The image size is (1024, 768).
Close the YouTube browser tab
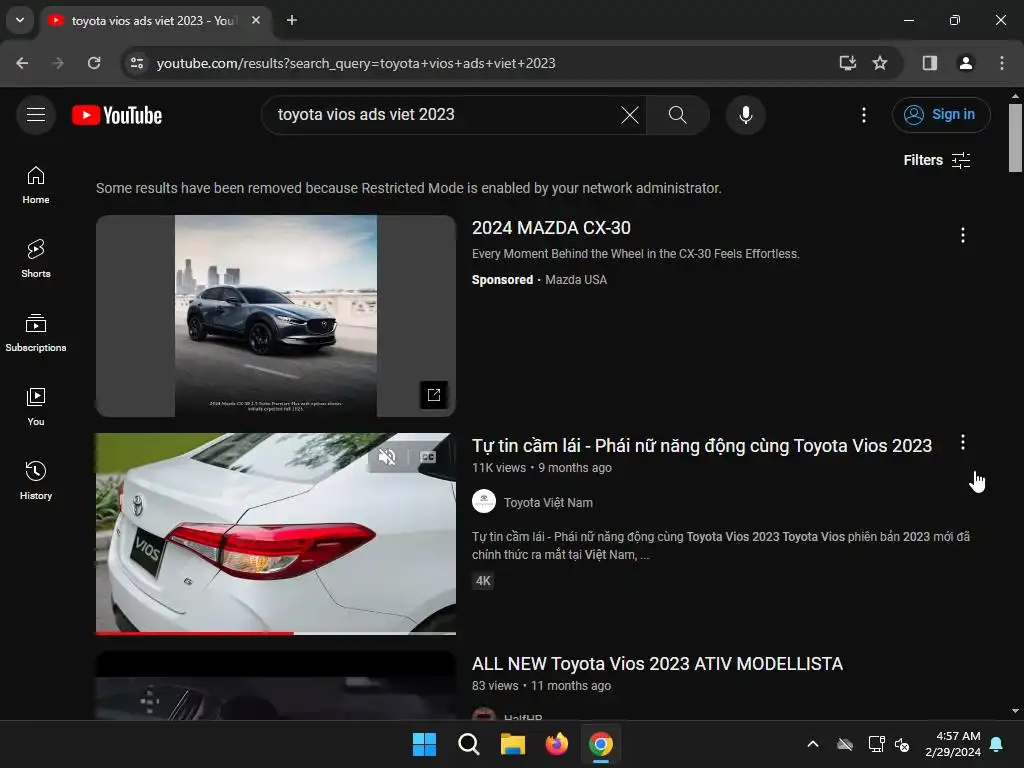pos(256,20)
